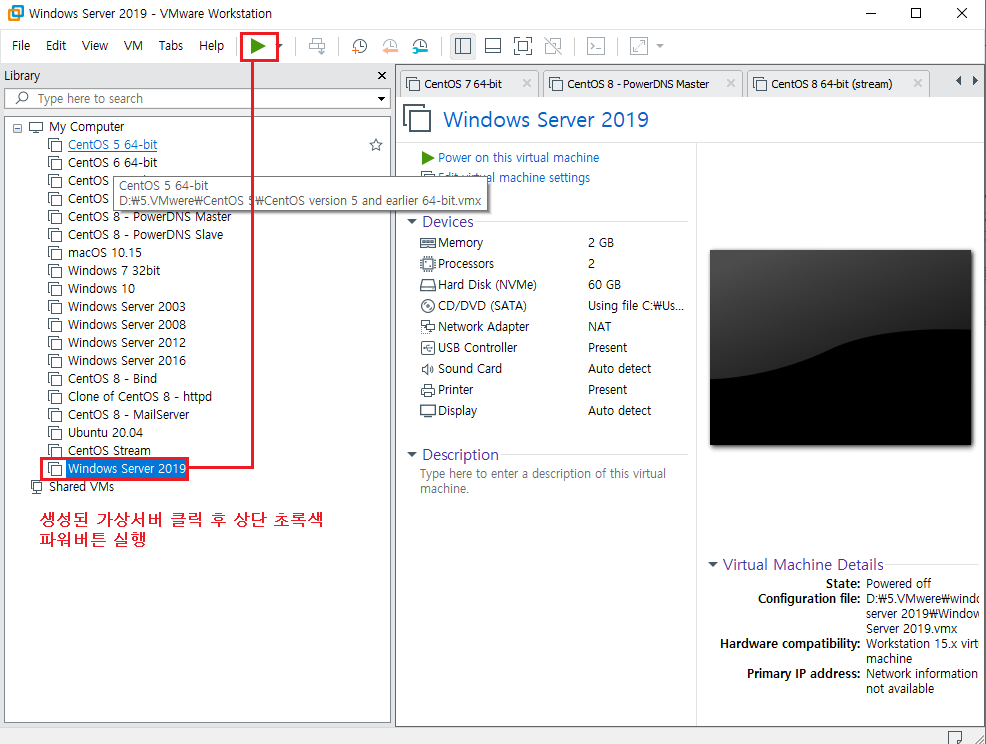The width and height of the screenshot is (986, 744).
Task: Click the Send Ctrl+Alt+Del toolbar icon
Action: pos(318,46)
